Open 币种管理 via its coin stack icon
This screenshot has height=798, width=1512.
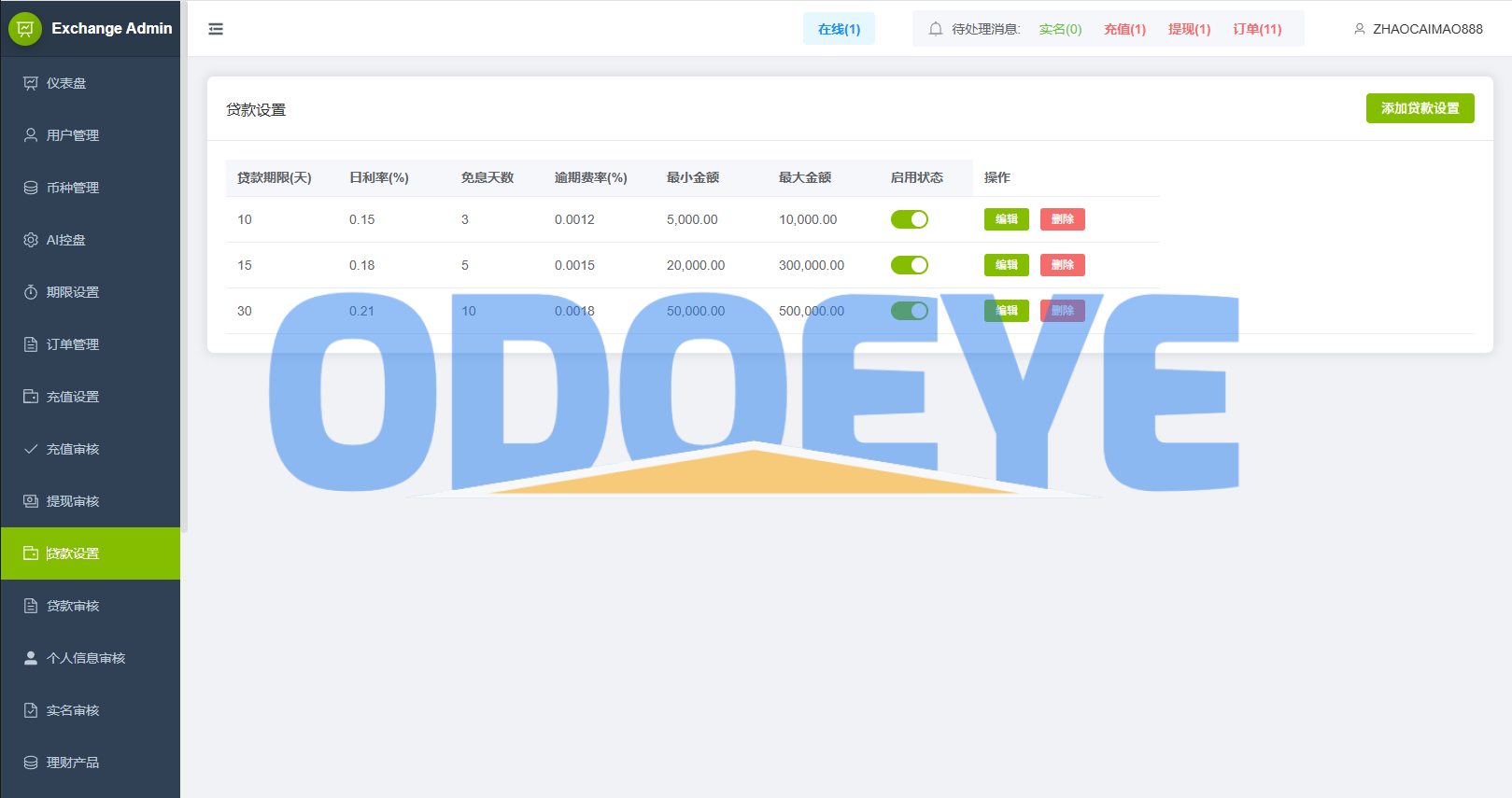click(31, 188)
